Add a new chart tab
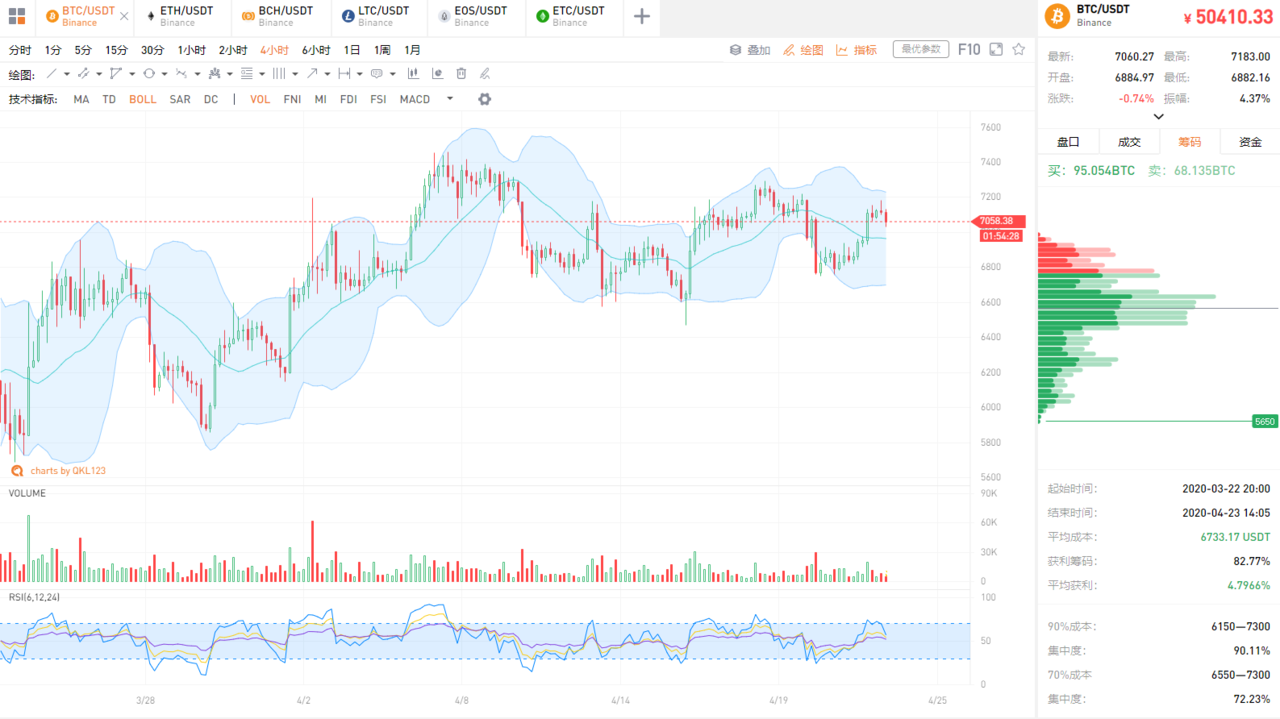The height and width of the screenshot is (719, 1280). tap(642, 16)
